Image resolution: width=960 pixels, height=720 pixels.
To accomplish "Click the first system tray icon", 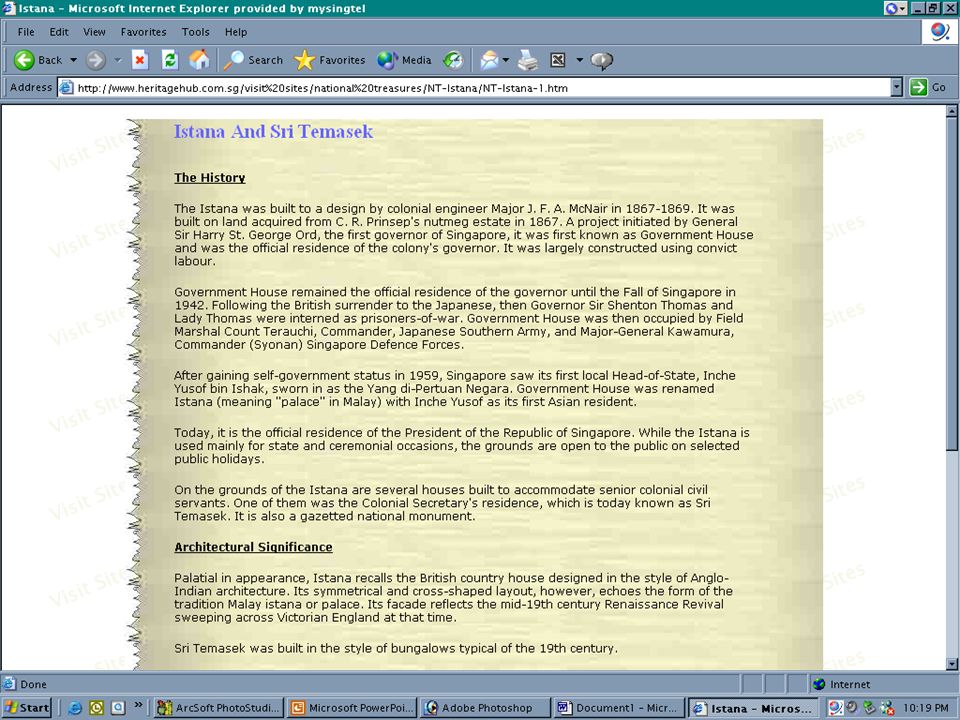I will pyautogui.click(x=834, y=708).
